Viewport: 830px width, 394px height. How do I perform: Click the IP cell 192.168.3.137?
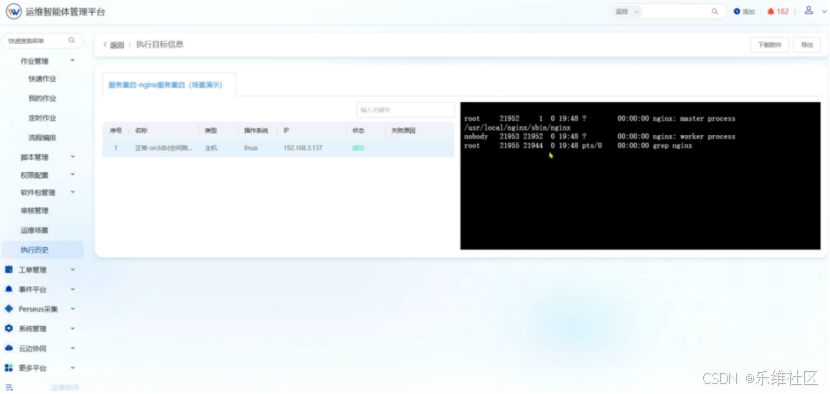coord(303,148)
